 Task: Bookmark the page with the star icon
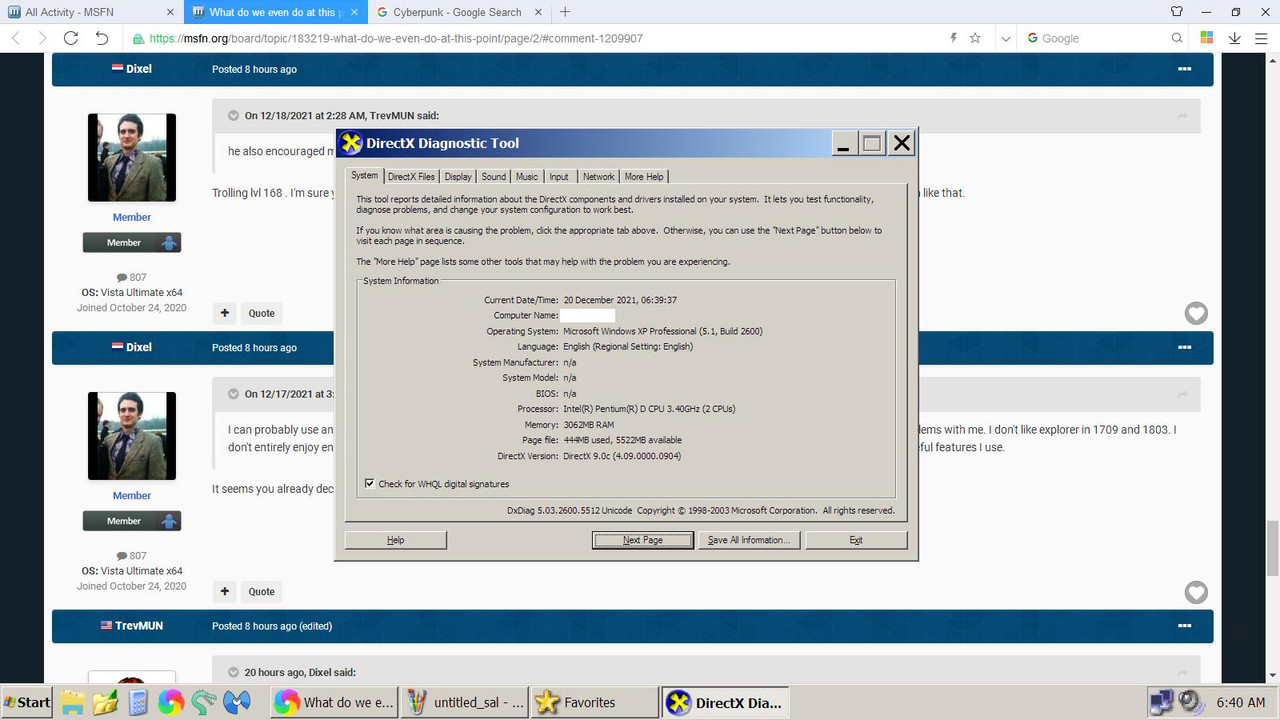pos(975,38)
